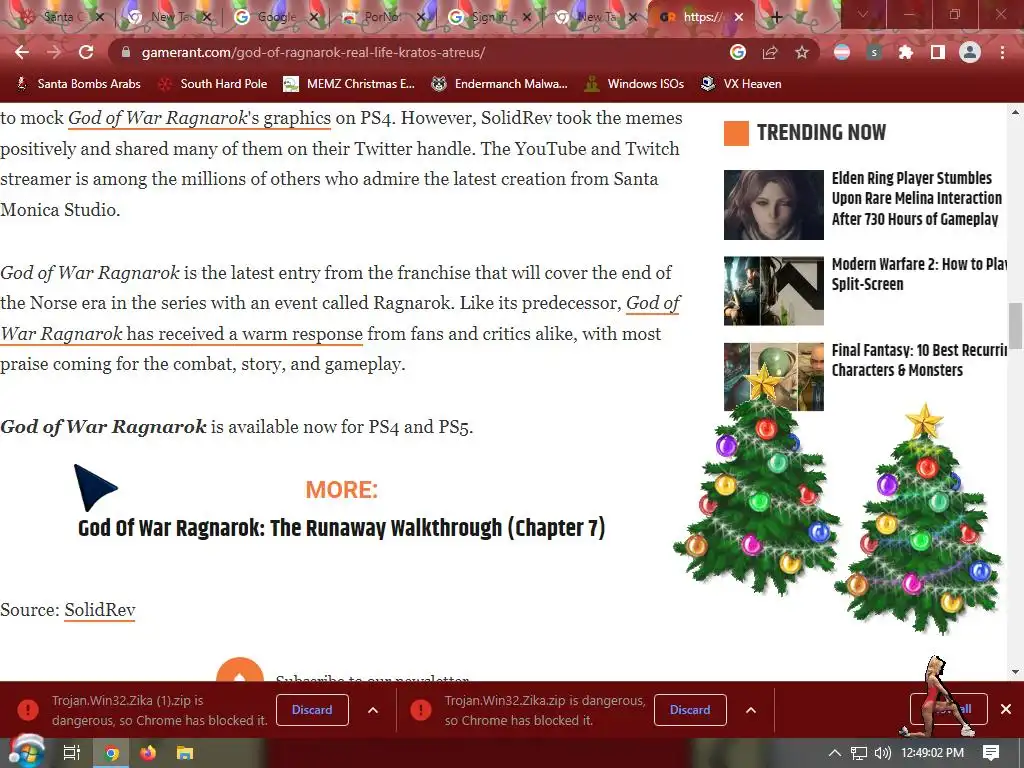
Task: Click the Zika (1).zip danger warning icon
Action: 28,710
